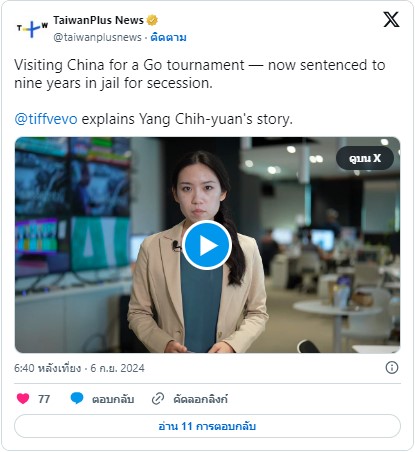Screen dimensions: 415x452
Task: Play the embedded video
Action: coord(207,245)
